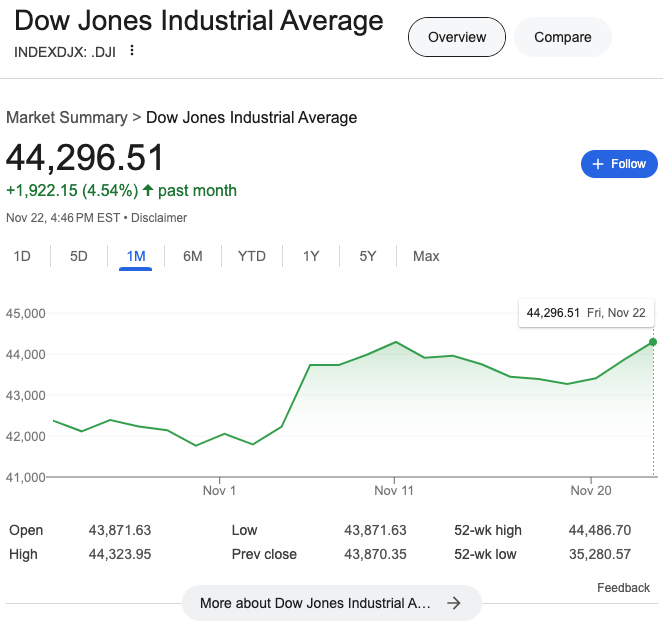This screenshot has height=628, width=663.
Task: Open the three-dot options menu beside .DJI
Action: pos(131,51)
